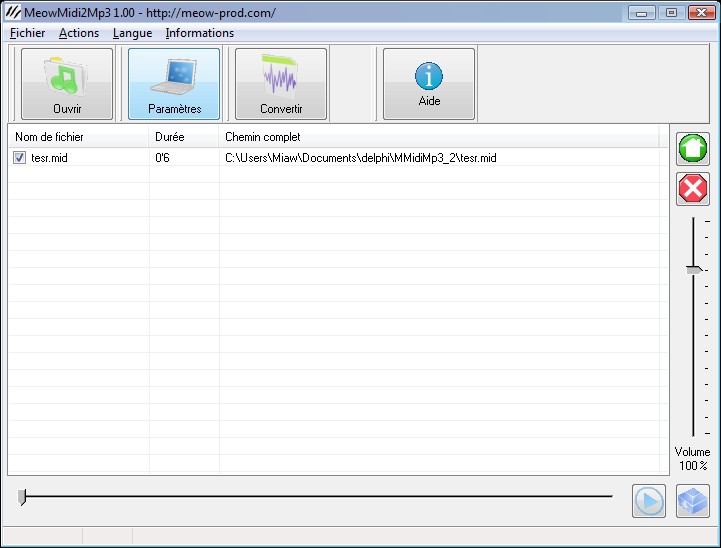Open the Actions menu
Image resolution: width=721 pixels, height=548 pixels.
79,33
